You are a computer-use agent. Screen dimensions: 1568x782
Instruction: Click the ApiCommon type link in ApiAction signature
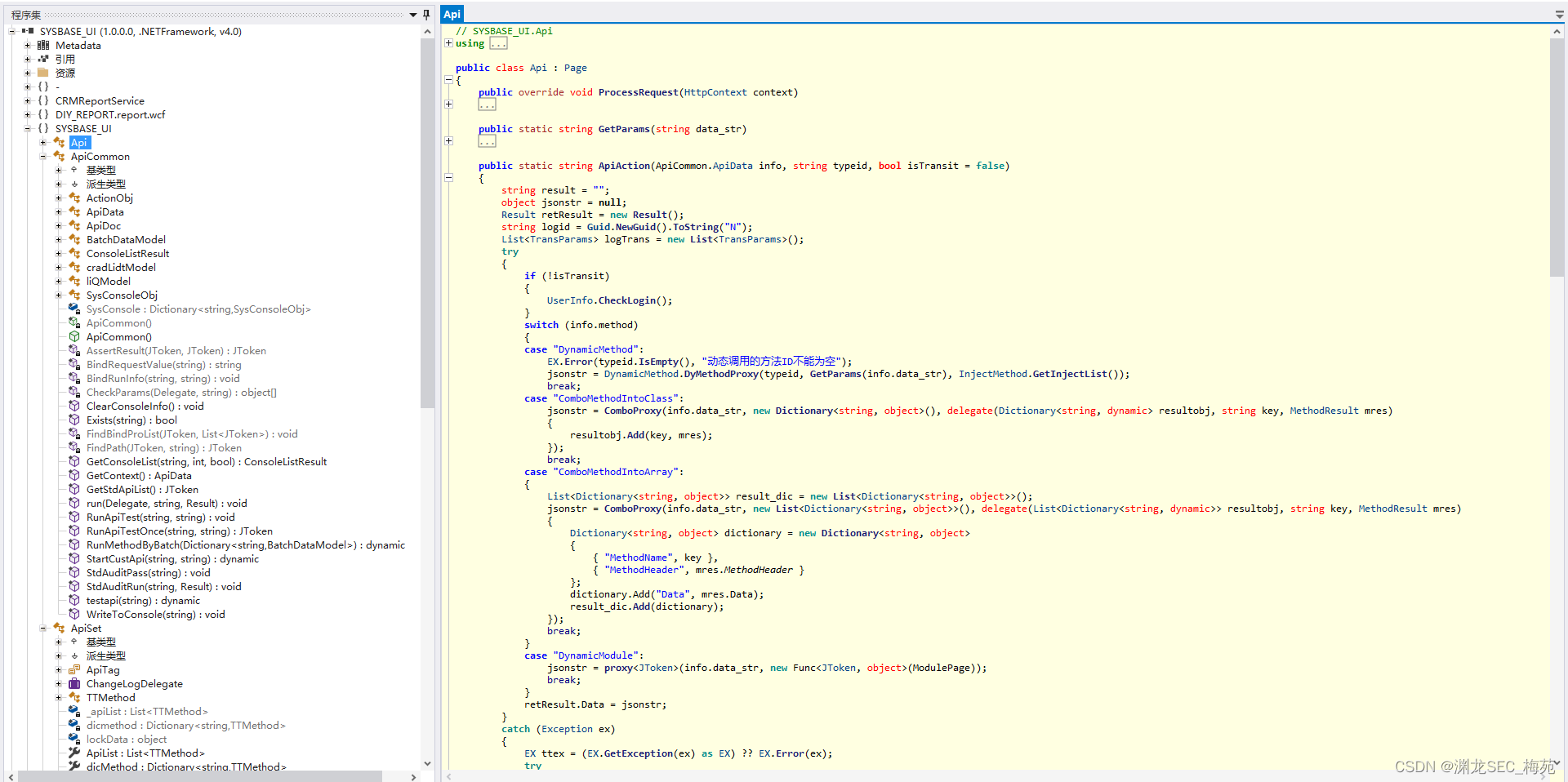click(681, 166)
